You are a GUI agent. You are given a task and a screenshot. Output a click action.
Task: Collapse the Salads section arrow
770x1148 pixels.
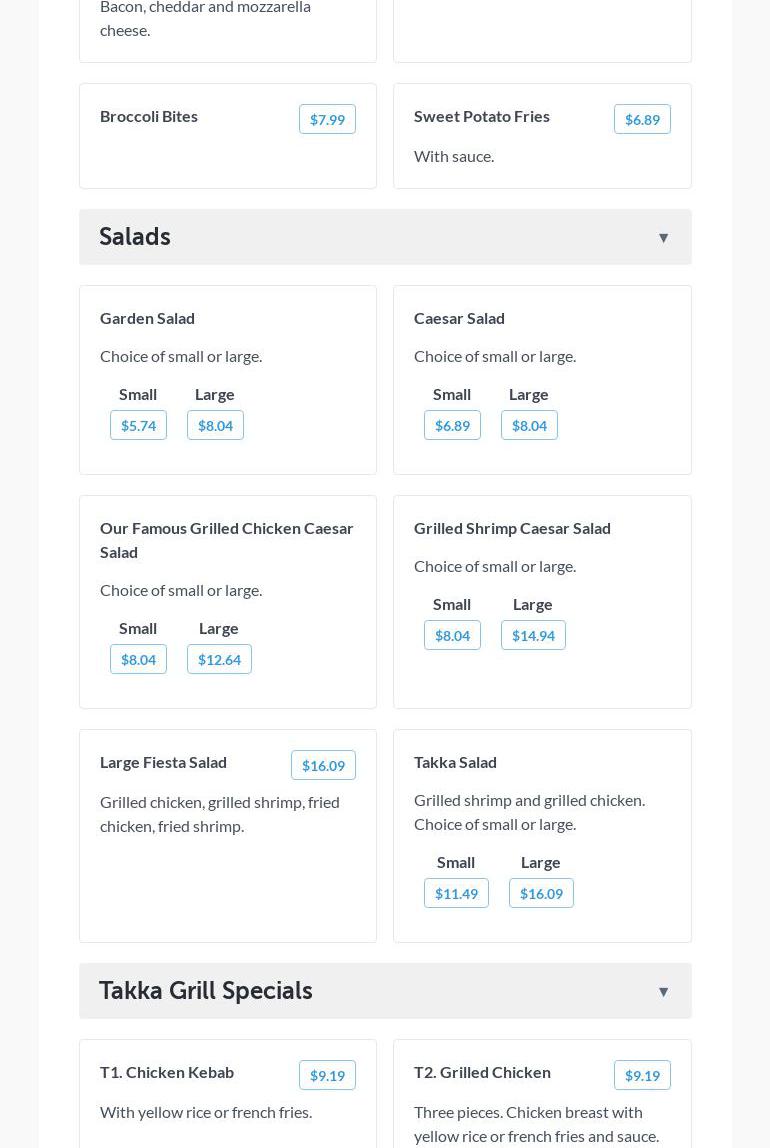663,238
